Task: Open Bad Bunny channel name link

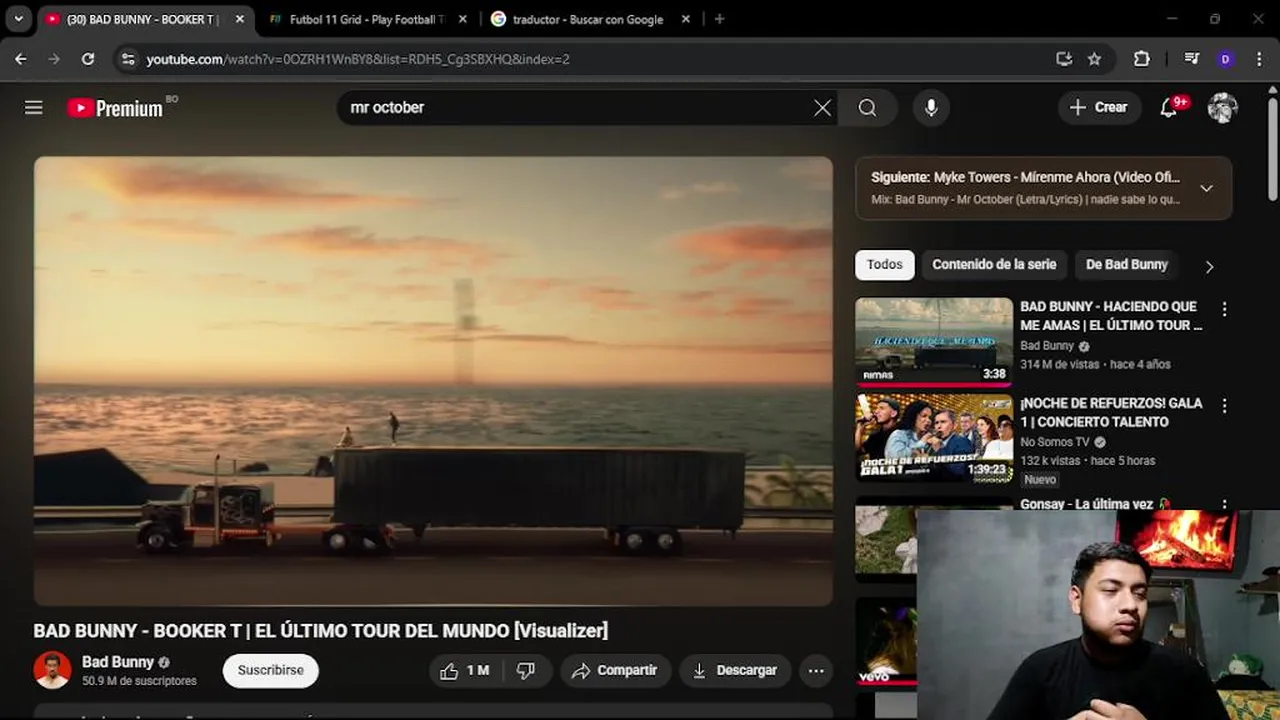Action: click(118, 662)
